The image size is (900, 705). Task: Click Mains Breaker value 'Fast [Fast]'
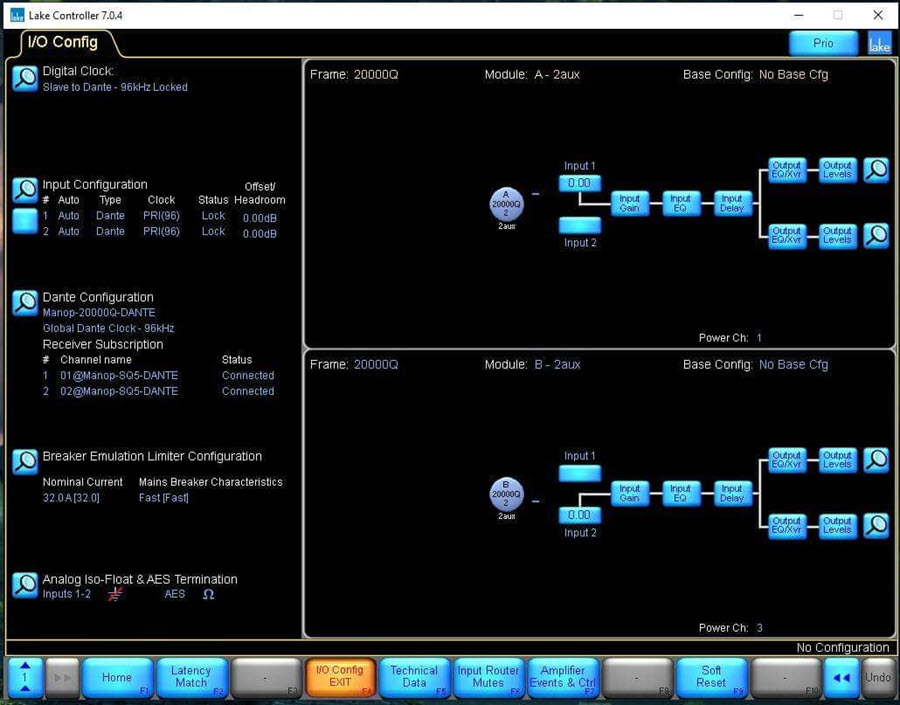[x=164, y=498]
